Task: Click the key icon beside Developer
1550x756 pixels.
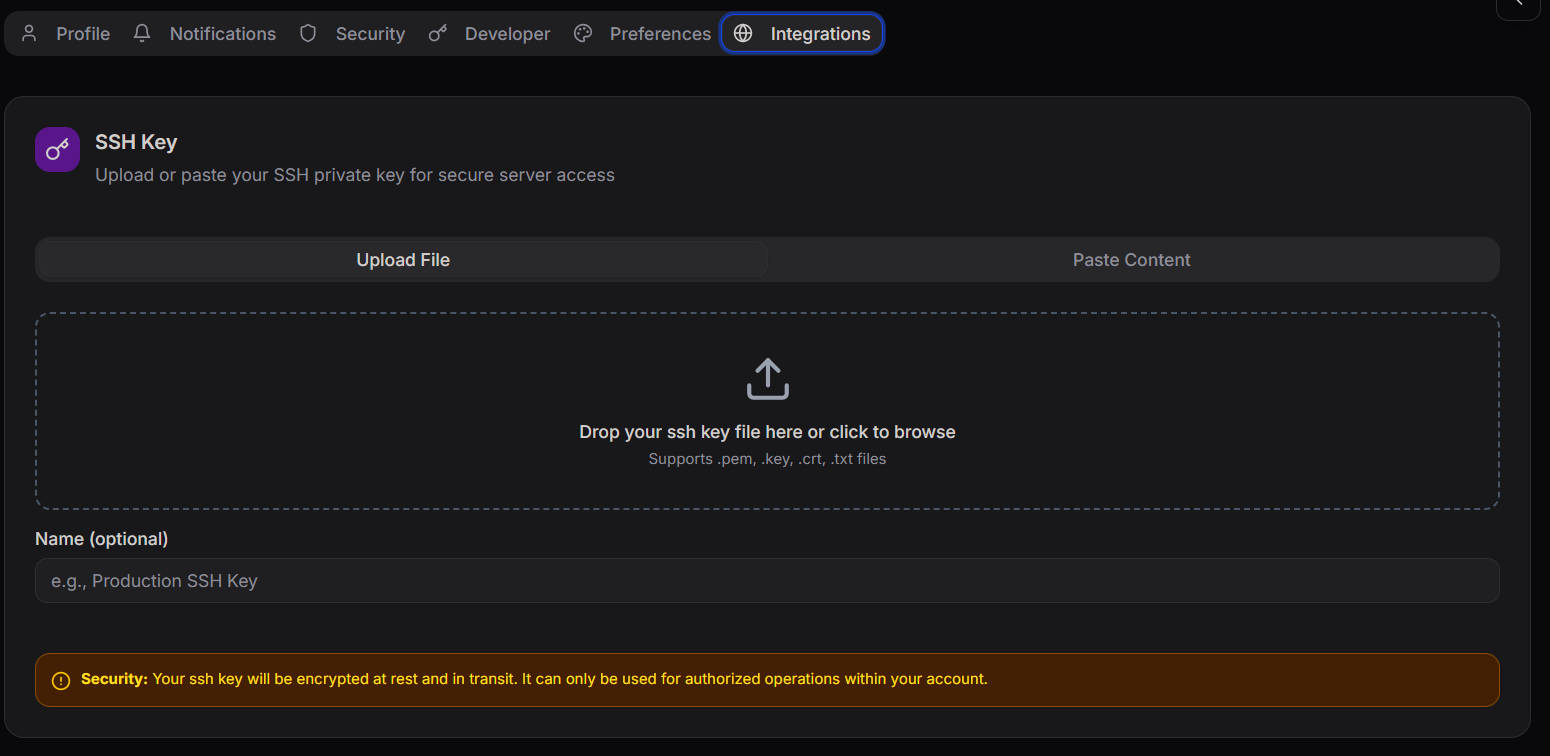Action: 437,34
